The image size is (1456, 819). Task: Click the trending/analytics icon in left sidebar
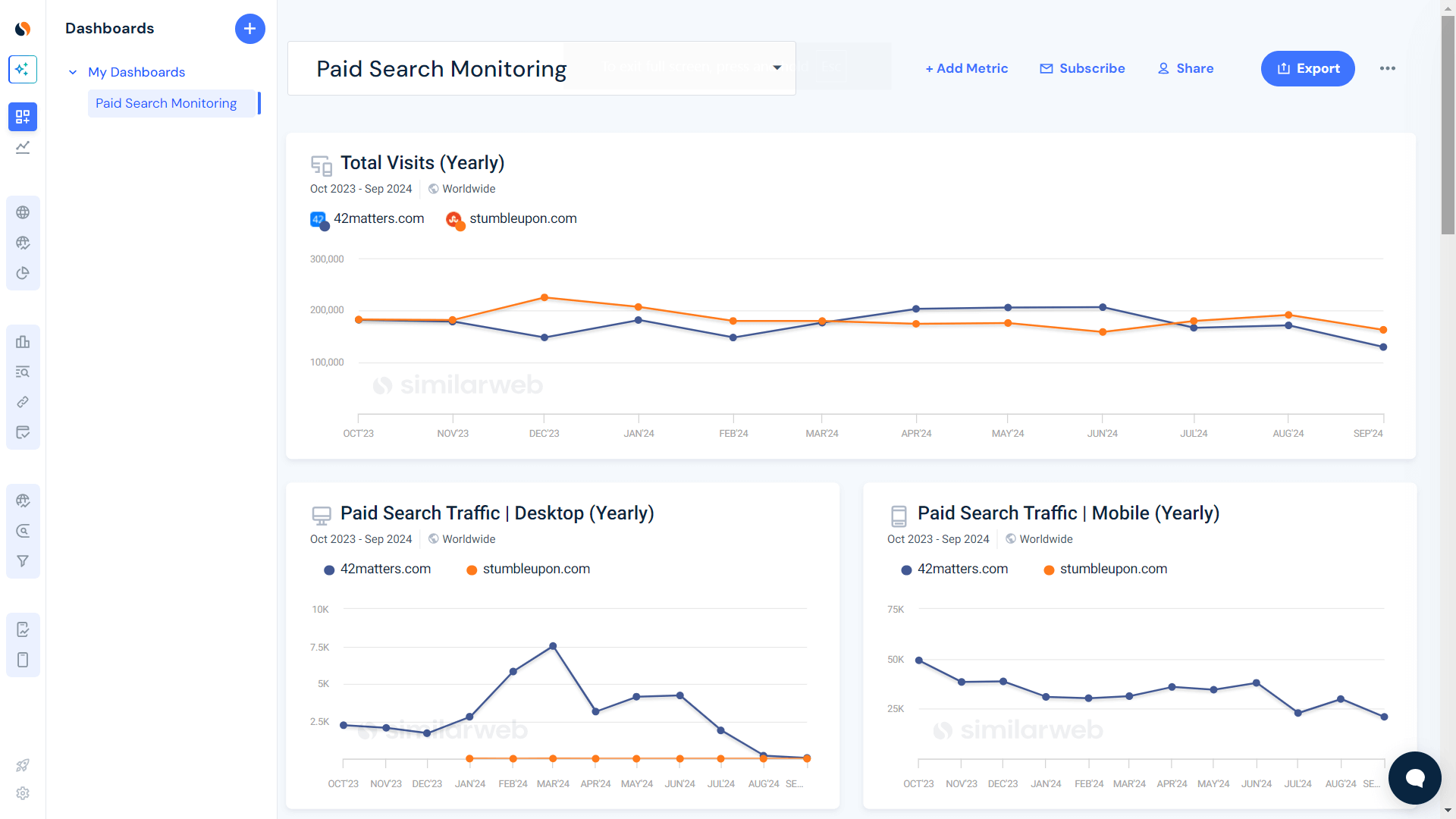pos(22,148)
